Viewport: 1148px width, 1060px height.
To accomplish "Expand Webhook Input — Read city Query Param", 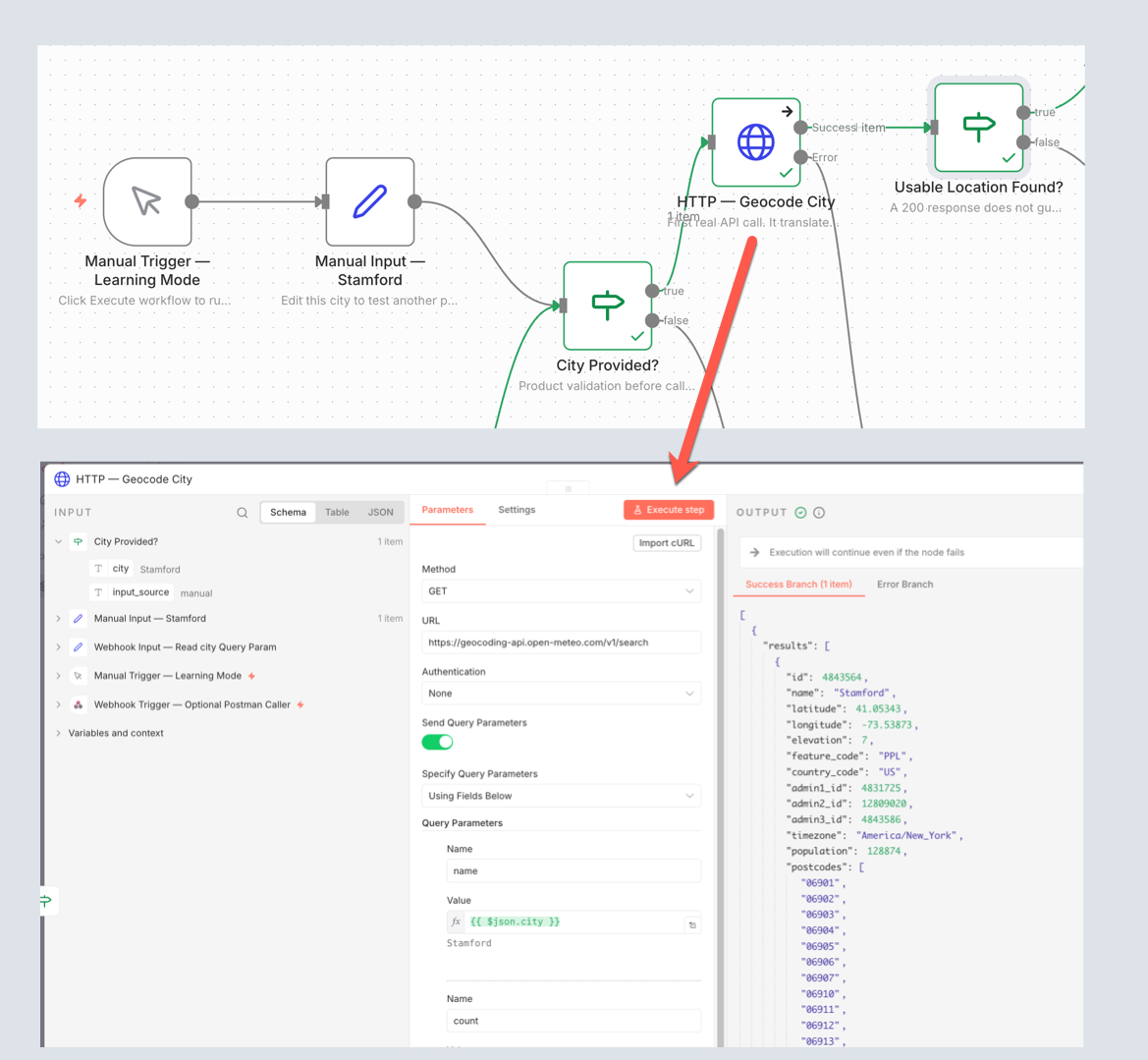I will (x=59, y=646).
